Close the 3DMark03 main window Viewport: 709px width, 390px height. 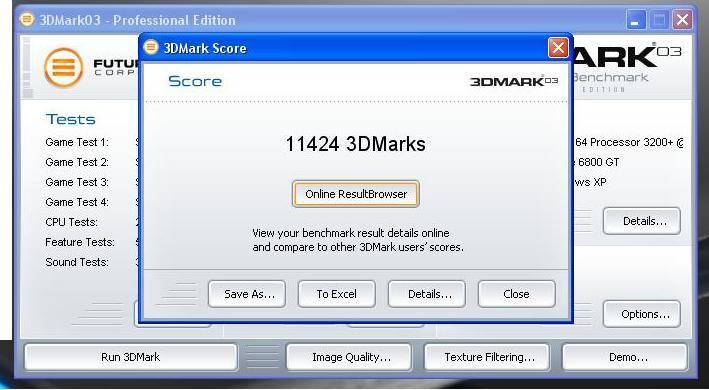682,20
